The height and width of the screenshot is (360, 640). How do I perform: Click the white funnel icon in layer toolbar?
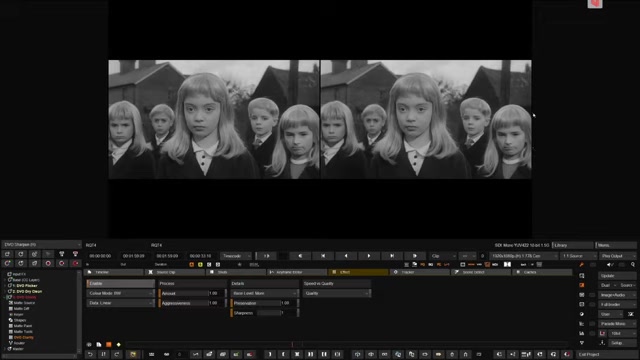click(x=62, y=254)
